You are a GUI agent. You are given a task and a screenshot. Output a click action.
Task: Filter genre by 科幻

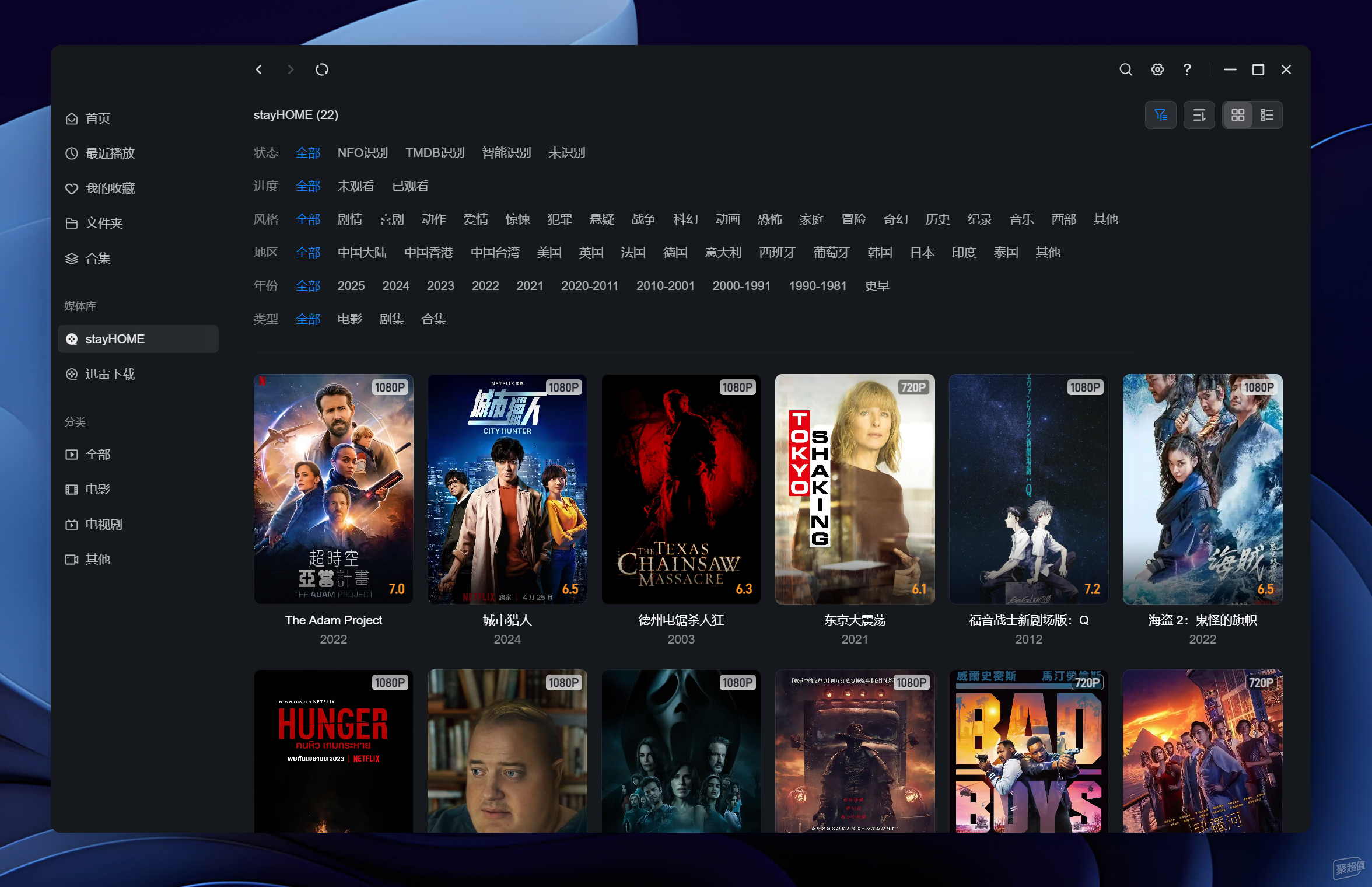coord(686,219)
